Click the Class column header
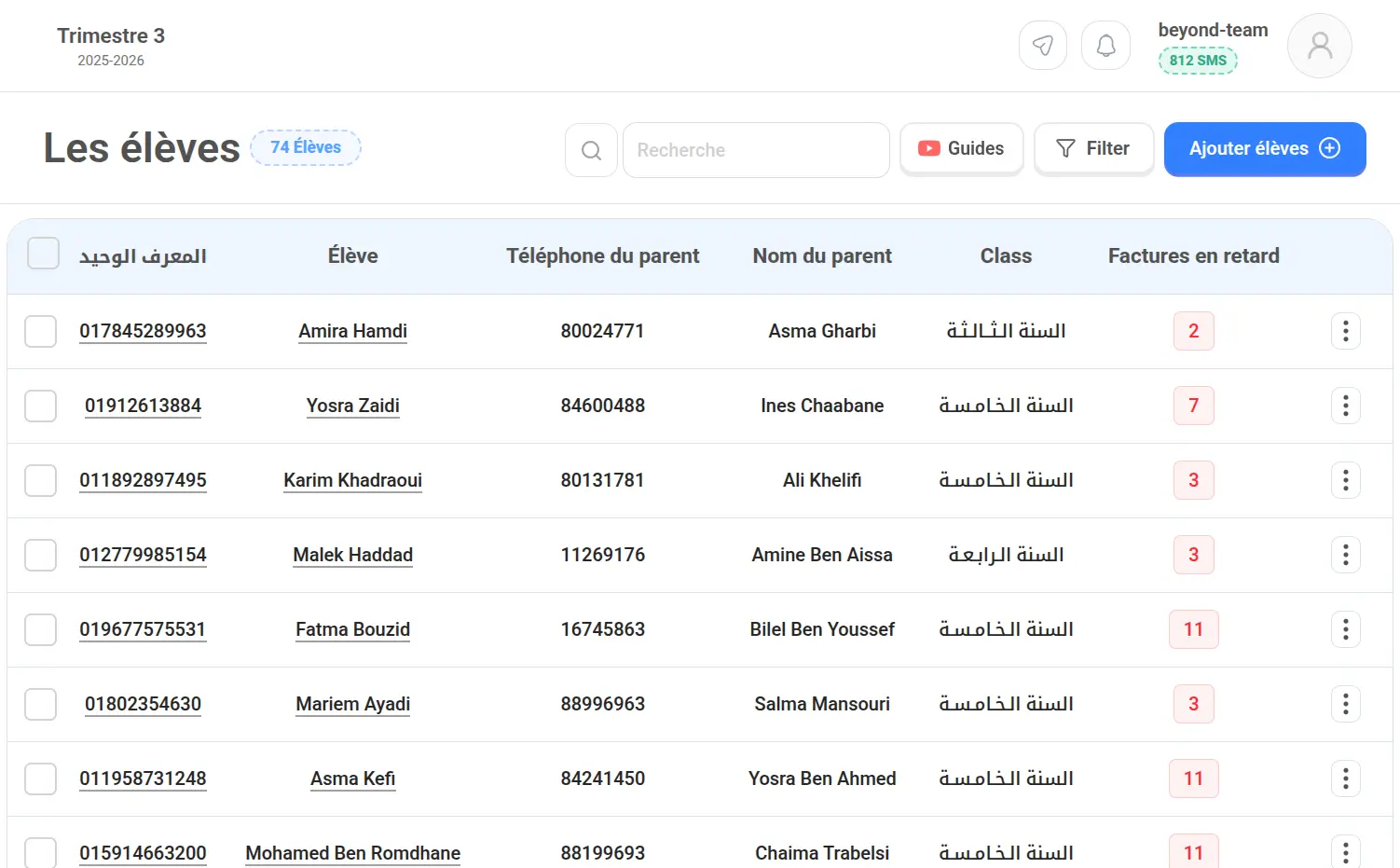The width and height of the screenshot is (1400, 868). pyautogui.click(x=1006, y=255)
